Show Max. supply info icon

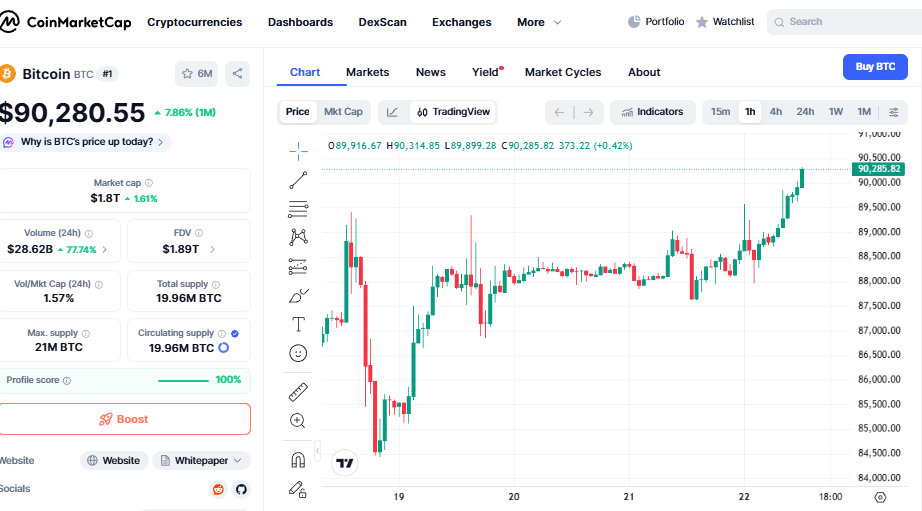(86, 333)
